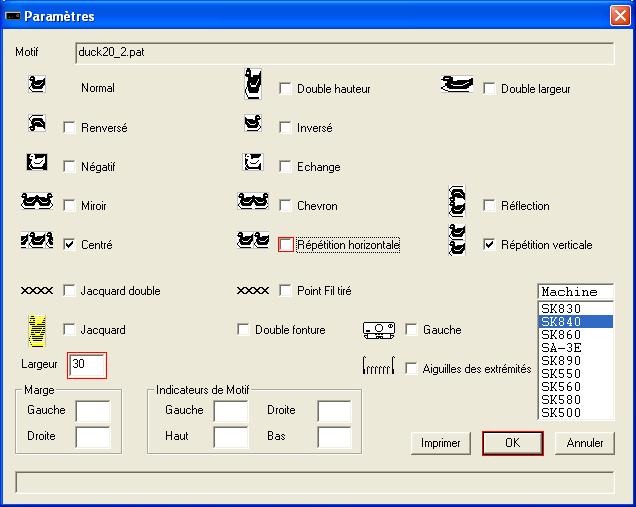Image resolution: width=636 pixels, height=507 pixels.
Task: Click the yellow Jacquard pattern icon
Action: pyautogui.click(x=38, y=329)
